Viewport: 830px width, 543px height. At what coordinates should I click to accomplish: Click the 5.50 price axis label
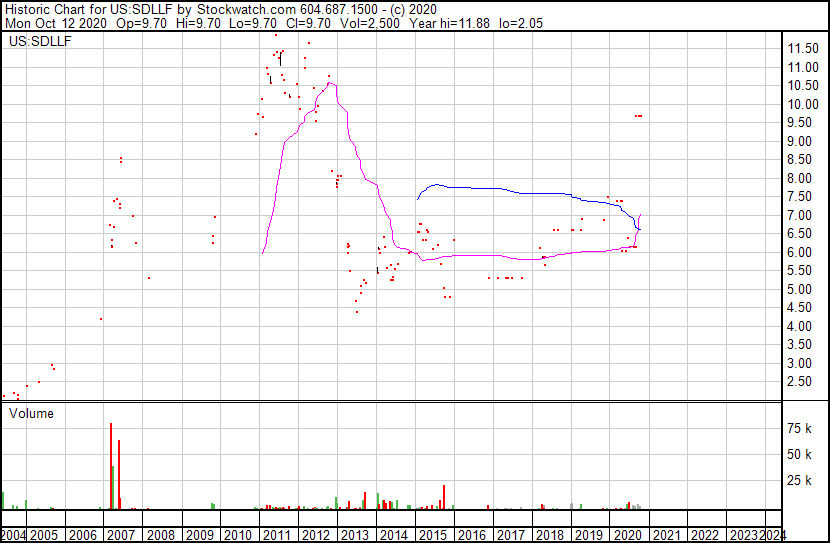pyautogui.click(x=799, y=270)
